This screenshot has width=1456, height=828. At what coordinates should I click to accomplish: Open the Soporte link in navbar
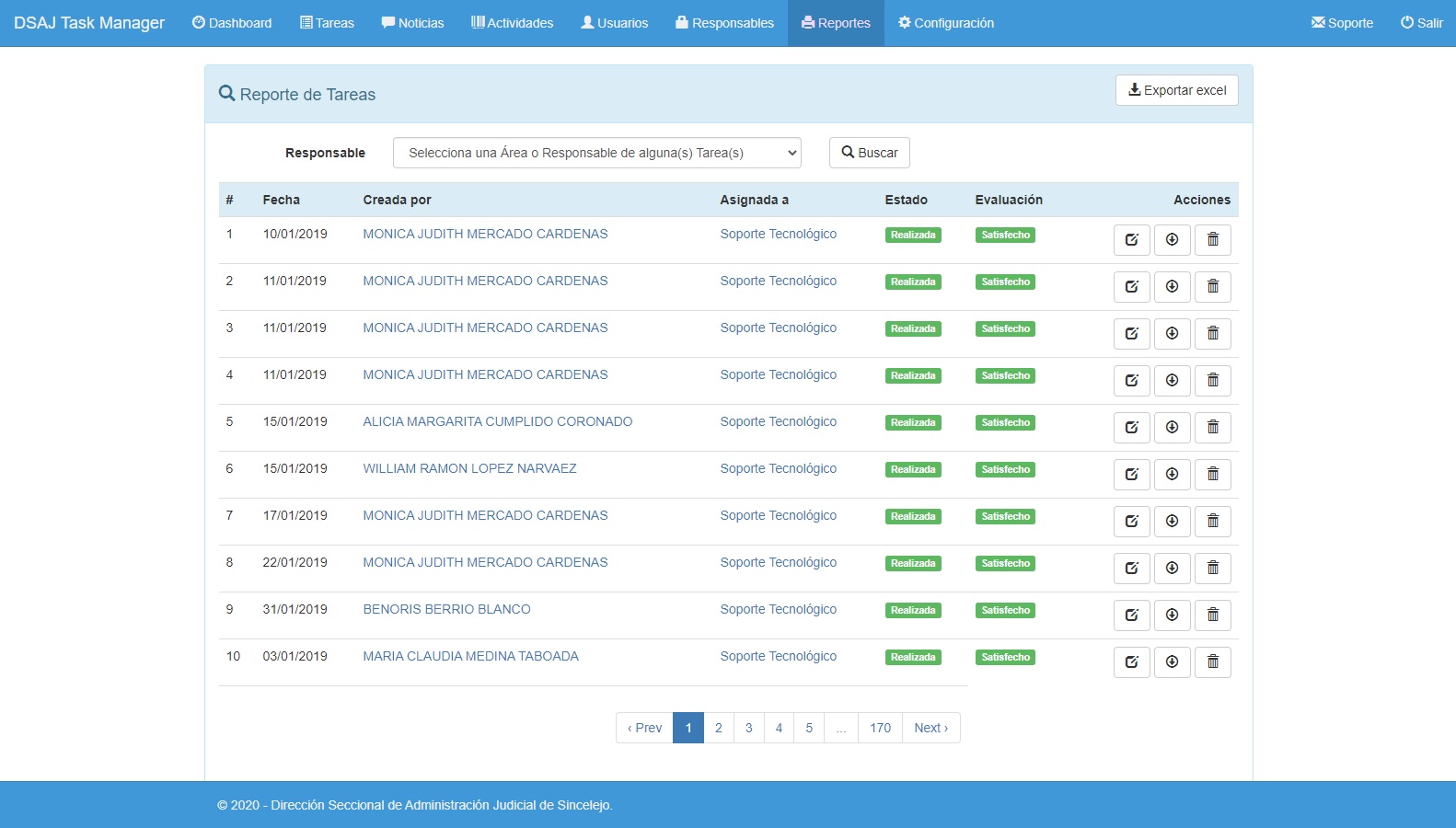click(1342, 23)
